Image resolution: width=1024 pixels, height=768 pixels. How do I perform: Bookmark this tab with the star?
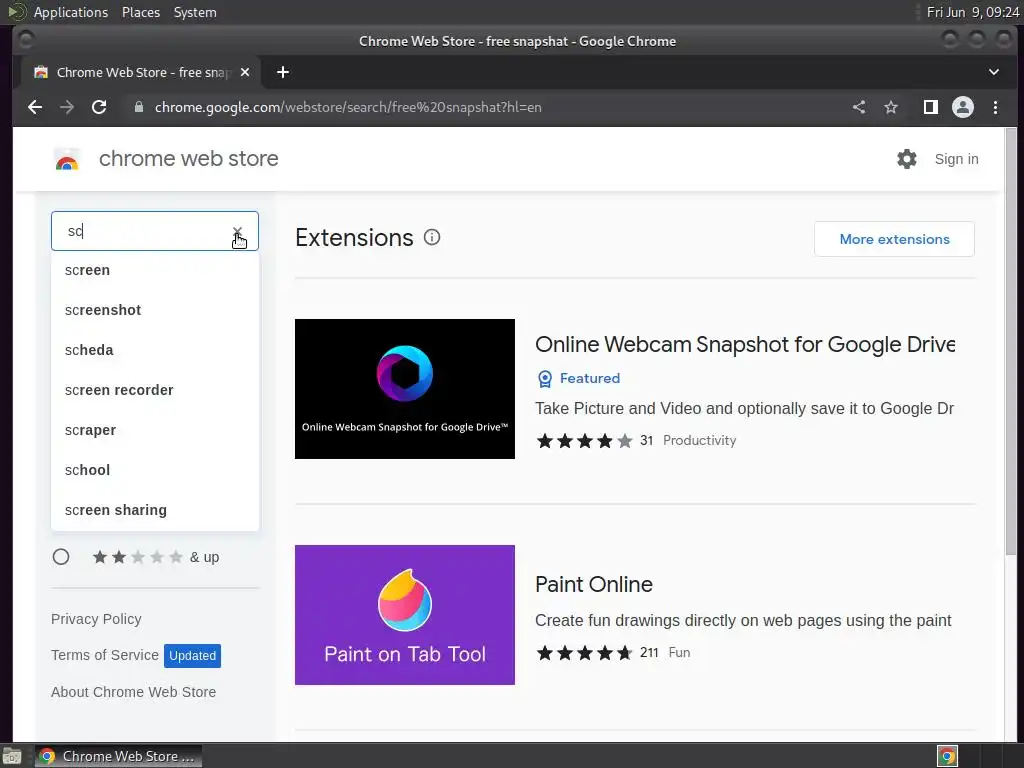pyautogui.click(x=891, y=107)
